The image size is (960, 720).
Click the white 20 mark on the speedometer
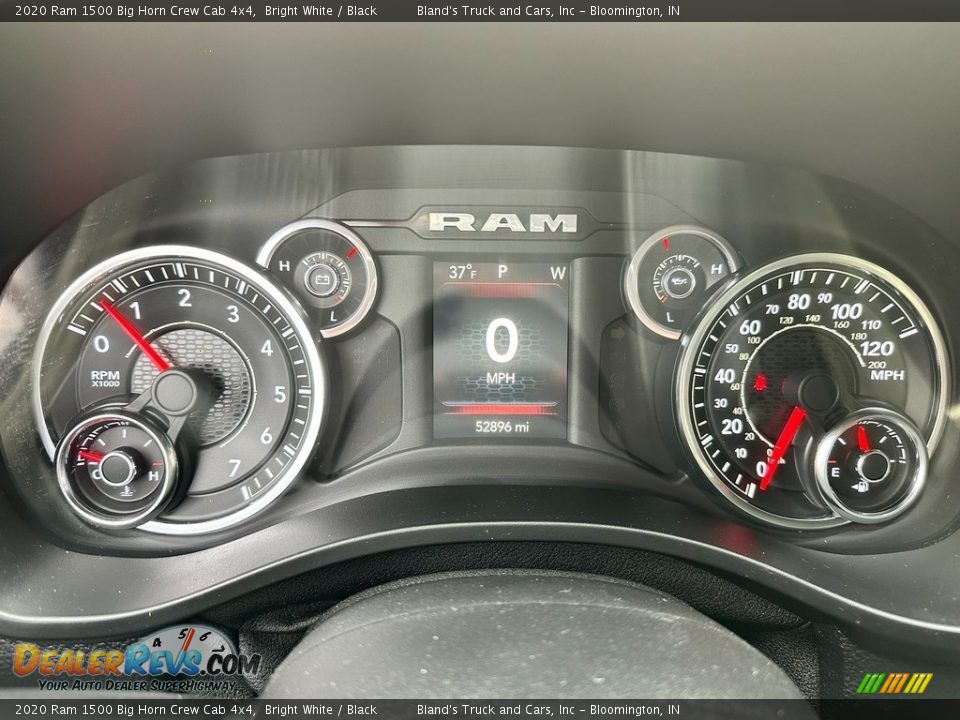(732, 426)
